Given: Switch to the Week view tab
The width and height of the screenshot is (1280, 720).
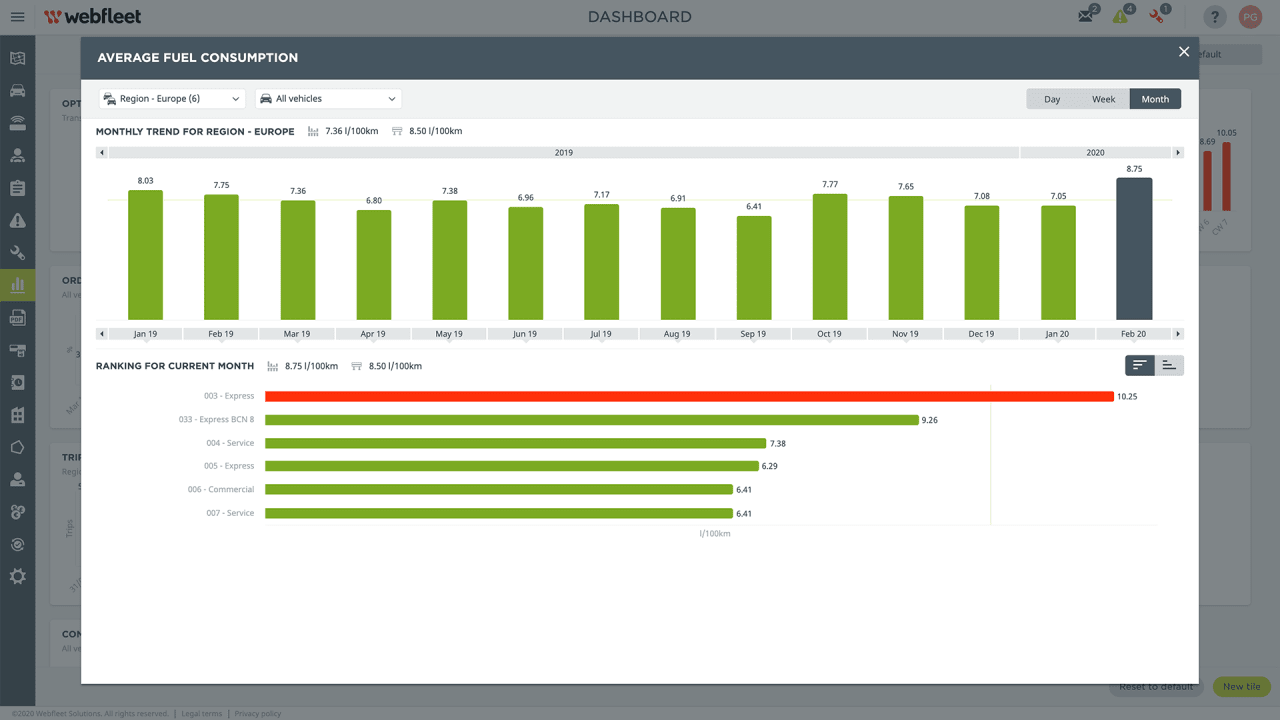Looking at the screenshot, I should tap(1104, 99).
